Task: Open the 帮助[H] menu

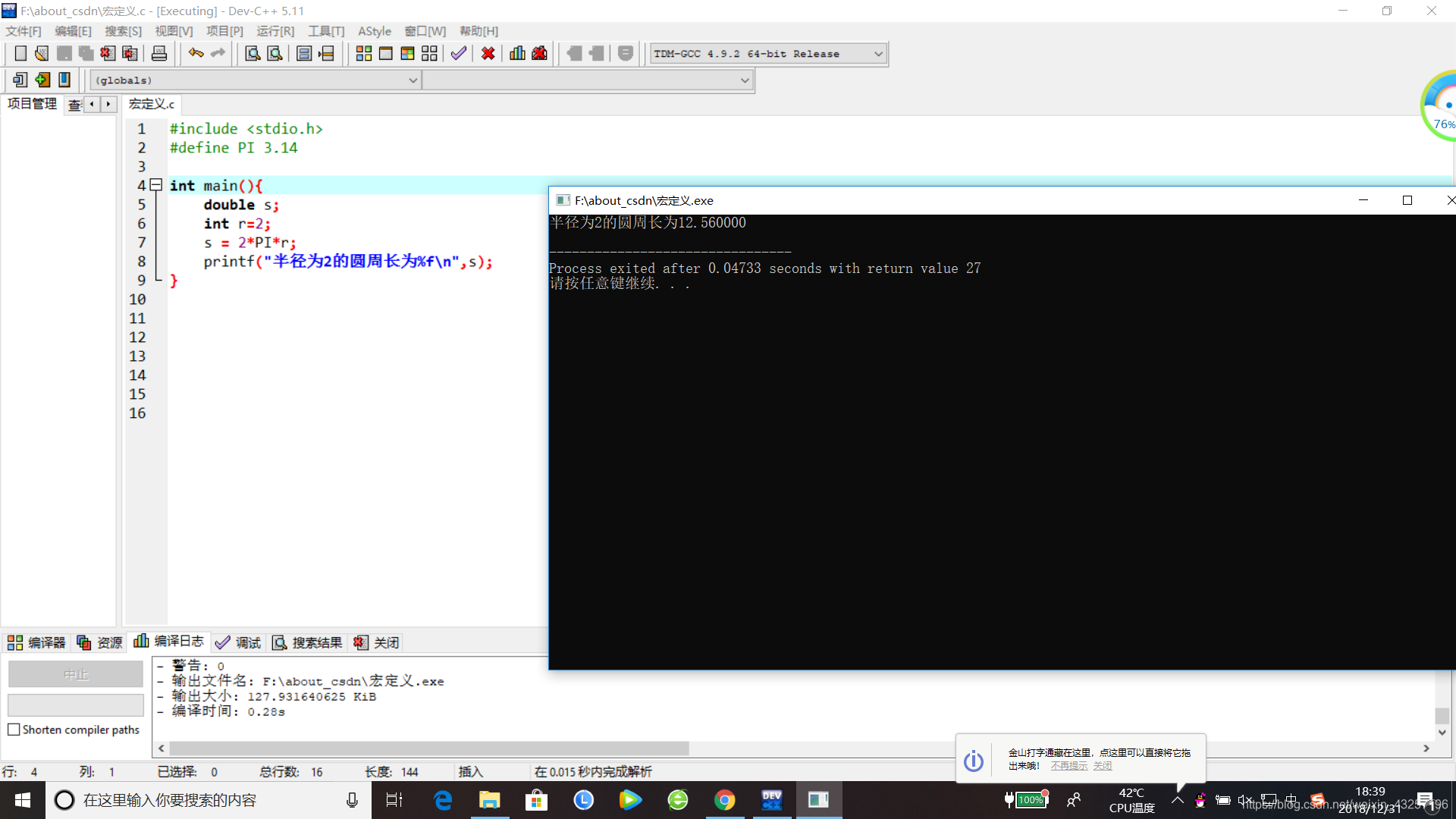Action: (479, 31)
